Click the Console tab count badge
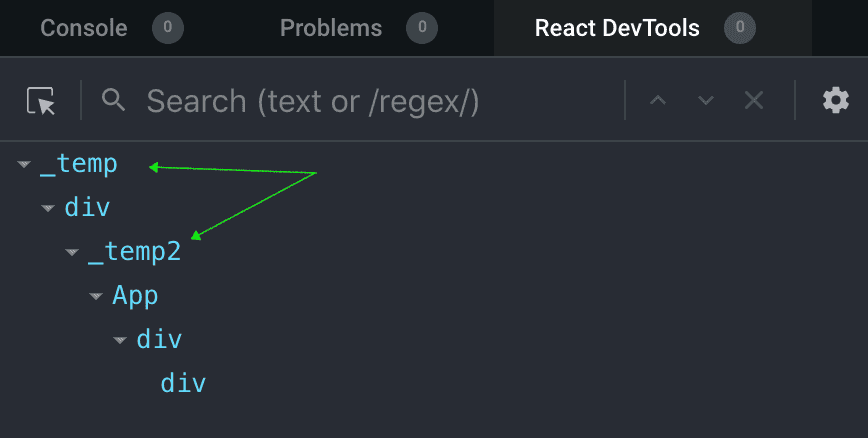868x438 pixels. 168,28
